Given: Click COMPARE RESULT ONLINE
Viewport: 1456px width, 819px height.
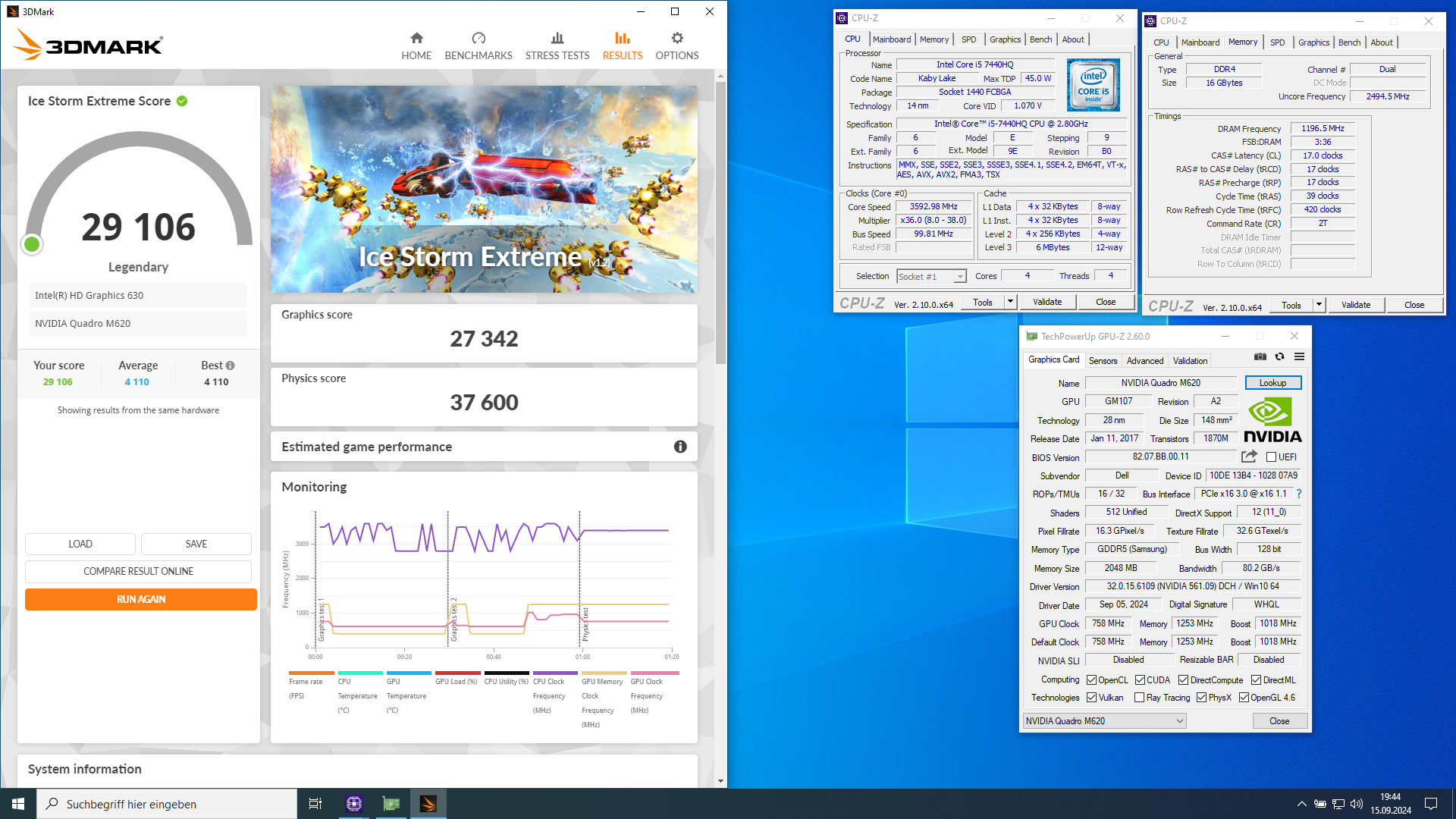Looking at the screenshot, I should 138,571.
